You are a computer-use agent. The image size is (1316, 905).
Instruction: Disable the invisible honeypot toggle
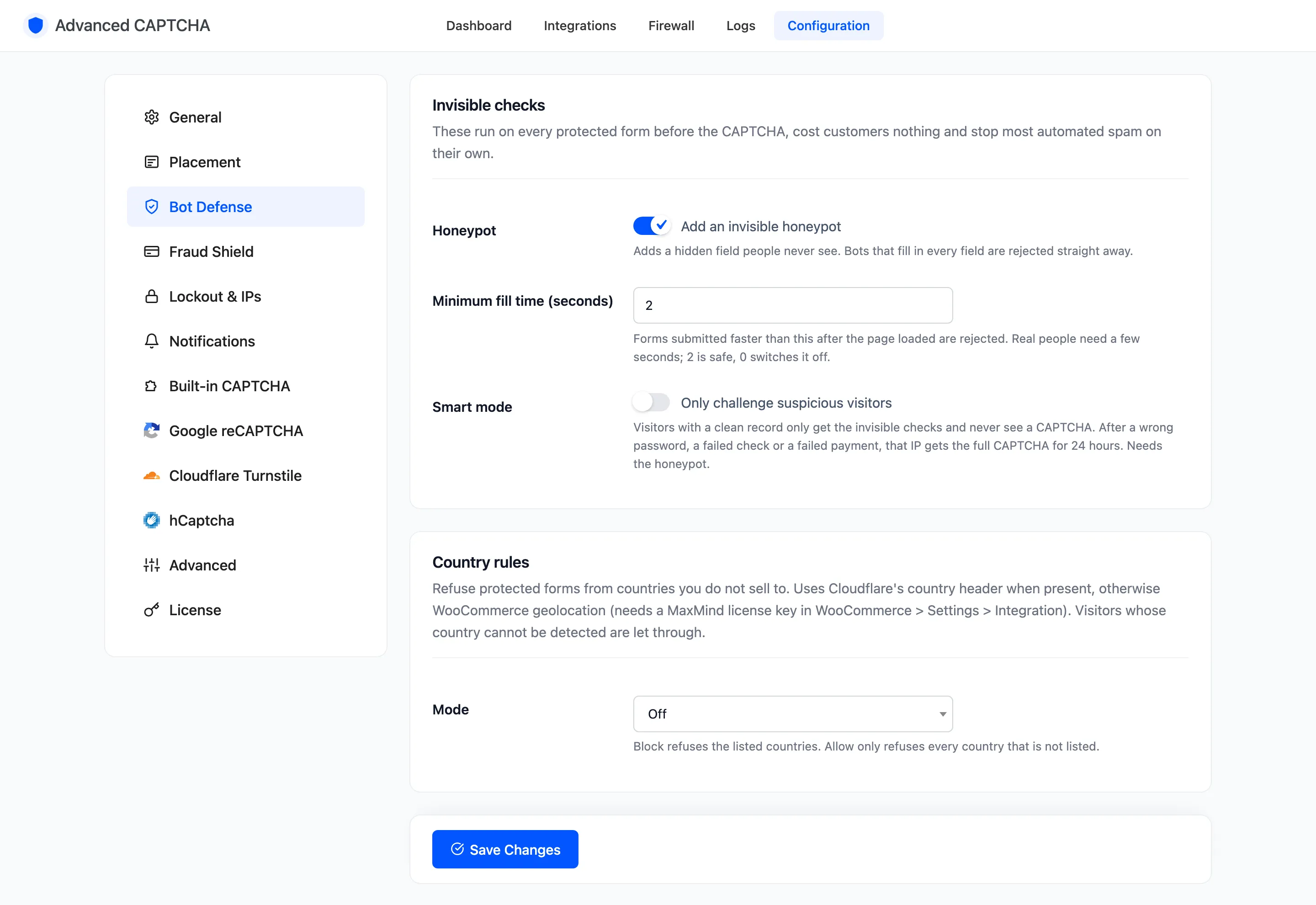point(652,226)
